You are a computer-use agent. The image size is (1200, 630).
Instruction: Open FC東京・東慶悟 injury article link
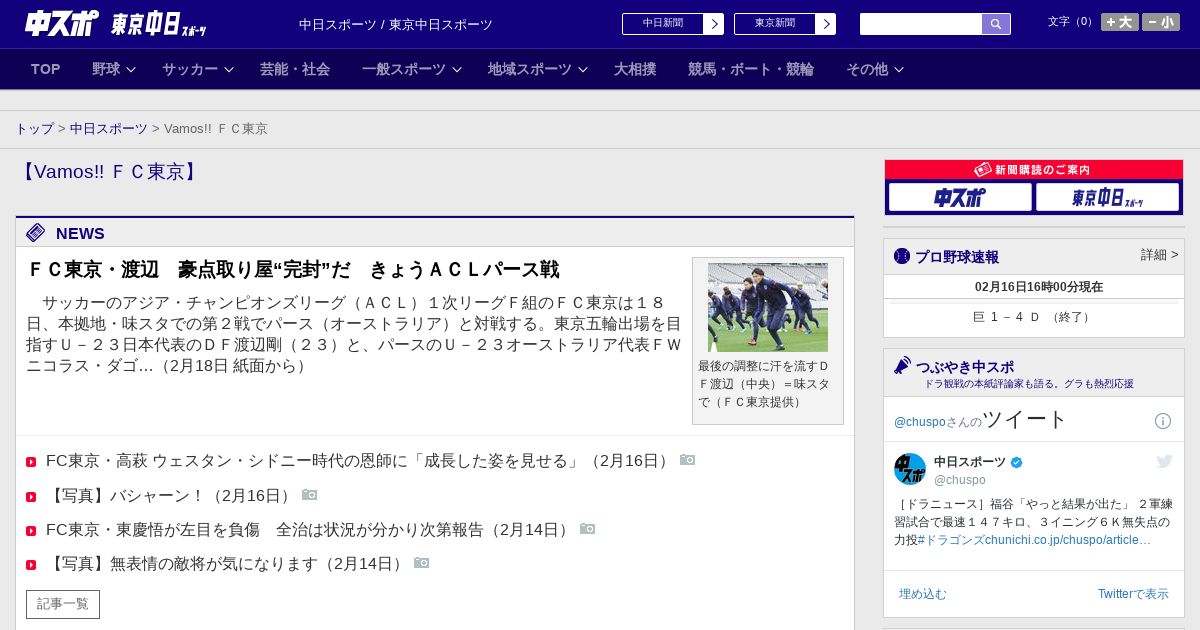click(310, 529)
